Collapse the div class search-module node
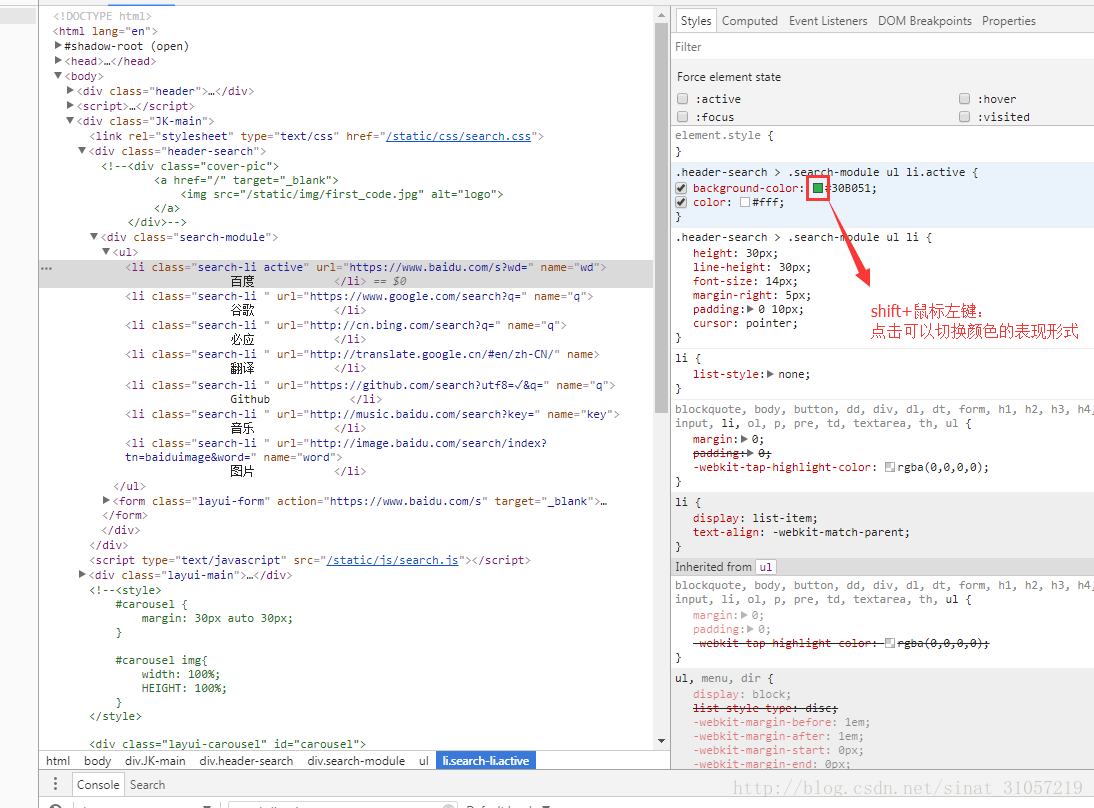Viewport: 1094px width, 808px height. pos(94,237)
